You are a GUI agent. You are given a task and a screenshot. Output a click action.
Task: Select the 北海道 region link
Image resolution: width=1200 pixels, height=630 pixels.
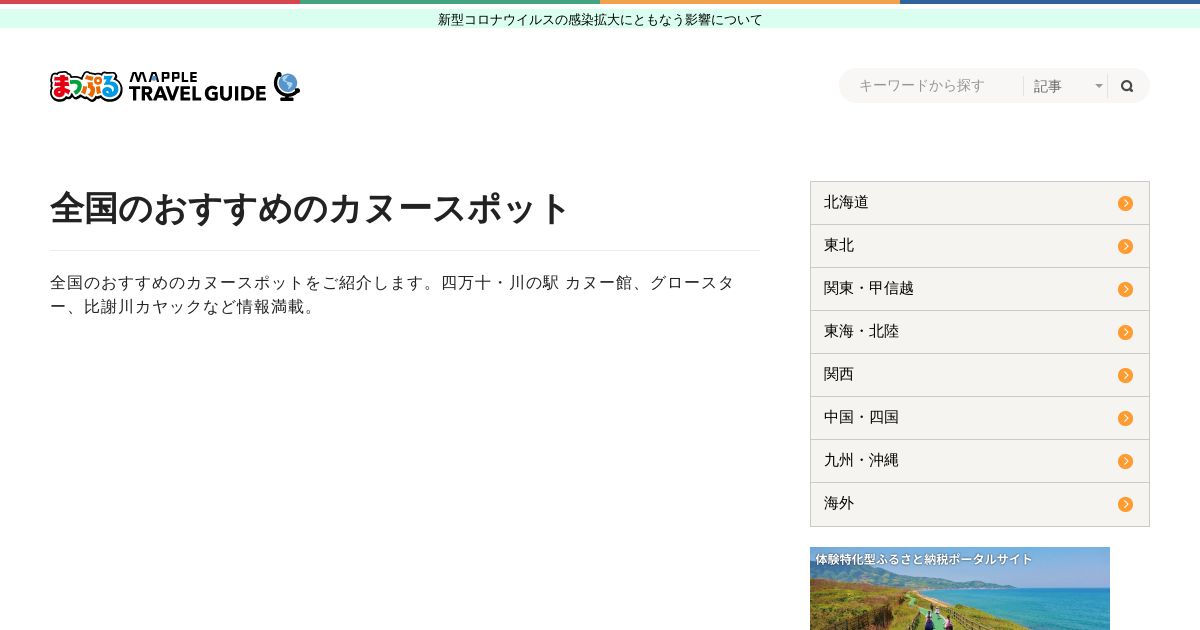(980, 203)
